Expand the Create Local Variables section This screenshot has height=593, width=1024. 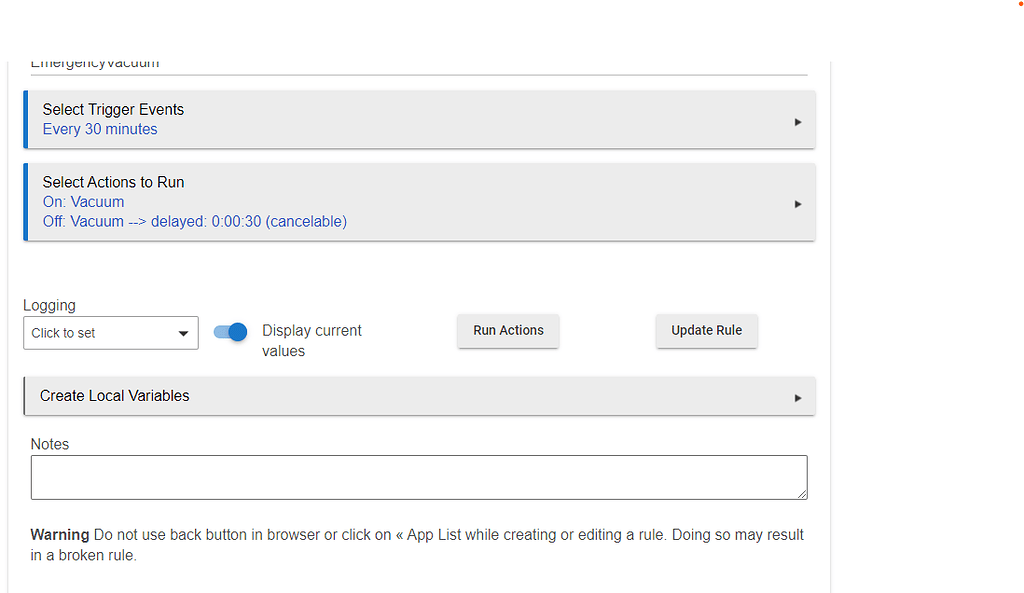coord(115,396)
